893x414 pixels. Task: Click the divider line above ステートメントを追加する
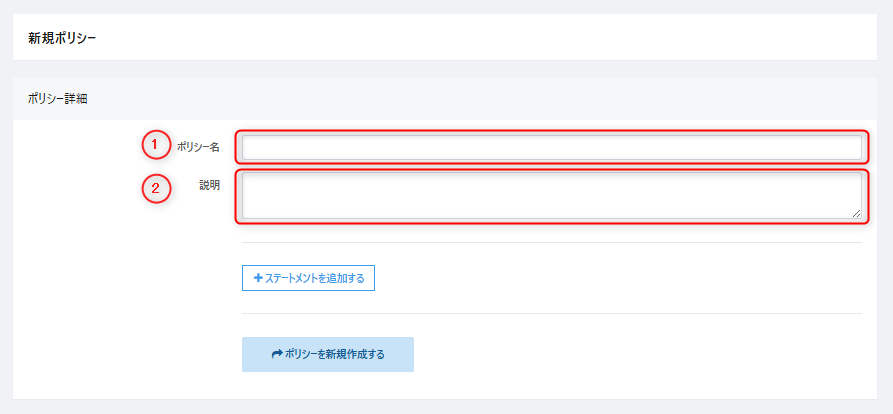coord(551,242)
